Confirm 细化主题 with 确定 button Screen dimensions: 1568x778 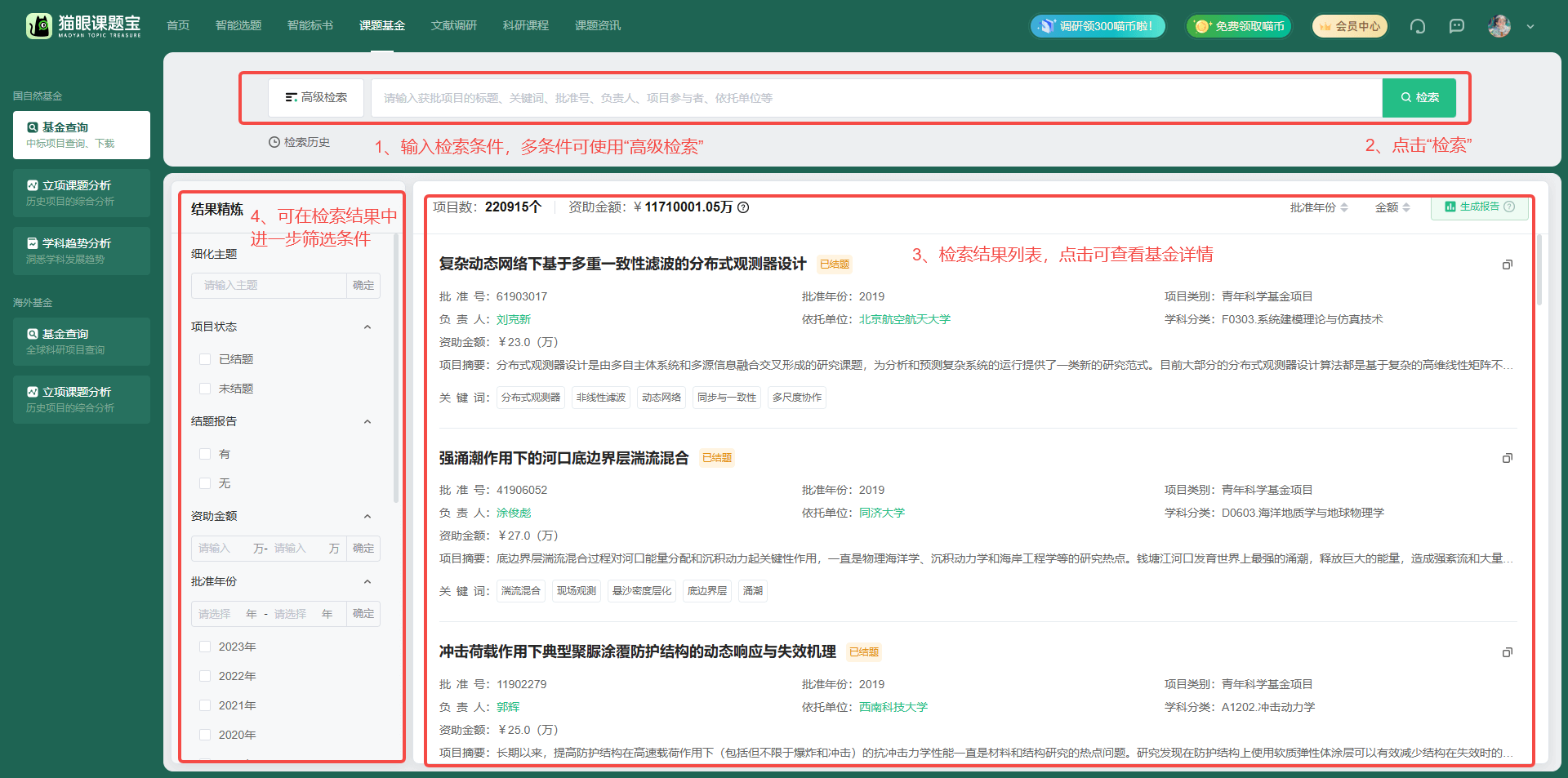click(x=363, y=285)
